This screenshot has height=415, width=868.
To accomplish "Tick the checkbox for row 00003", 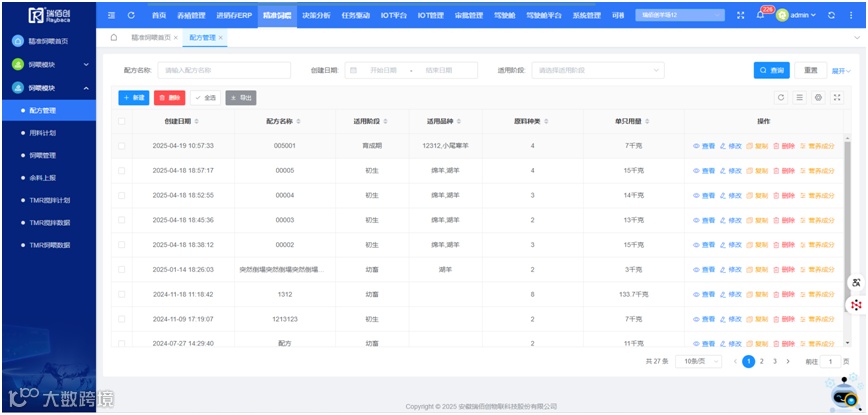I will 122,220.
